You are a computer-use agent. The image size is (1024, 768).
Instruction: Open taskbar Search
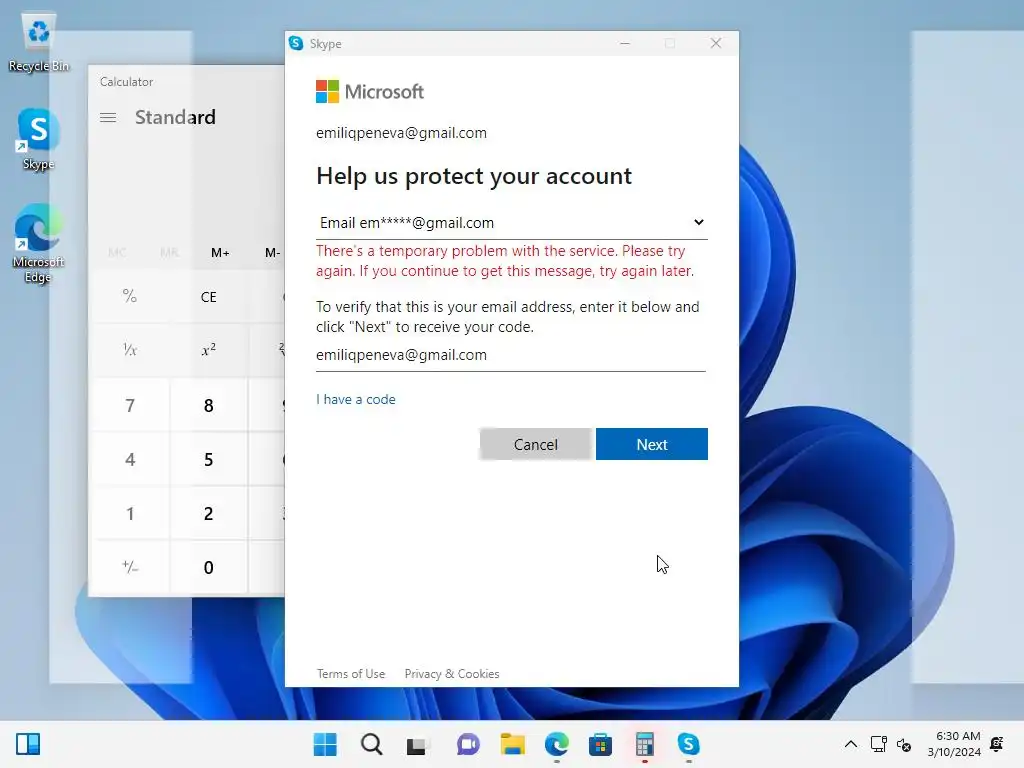click(x=372, y=744)
